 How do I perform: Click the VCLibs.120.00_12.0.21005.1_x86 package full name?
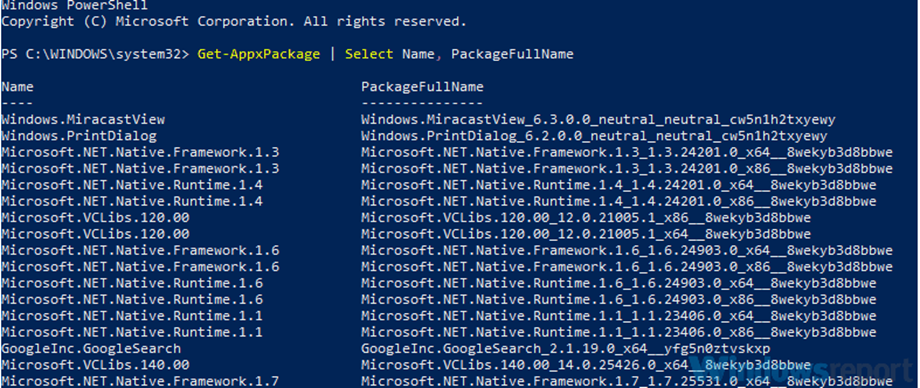(586, 218)
